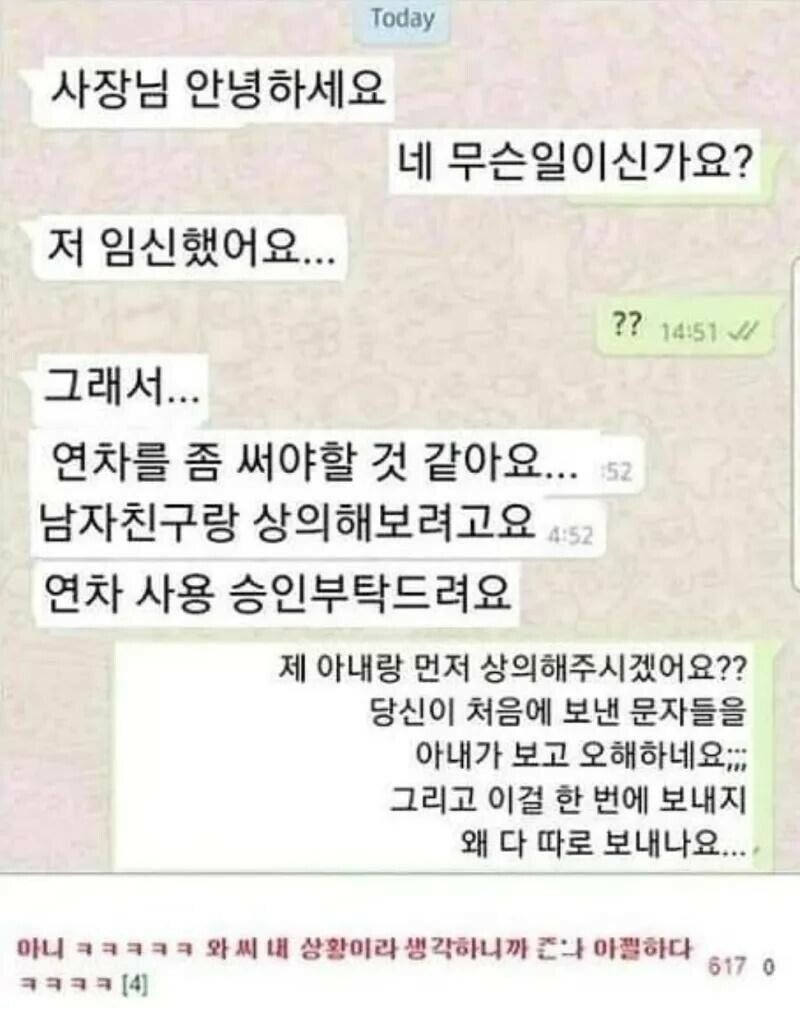Click the line '아내가 보고 오해하네요;;;'
This screenshot has width=800, height=1020.
(x=581, y=756)
